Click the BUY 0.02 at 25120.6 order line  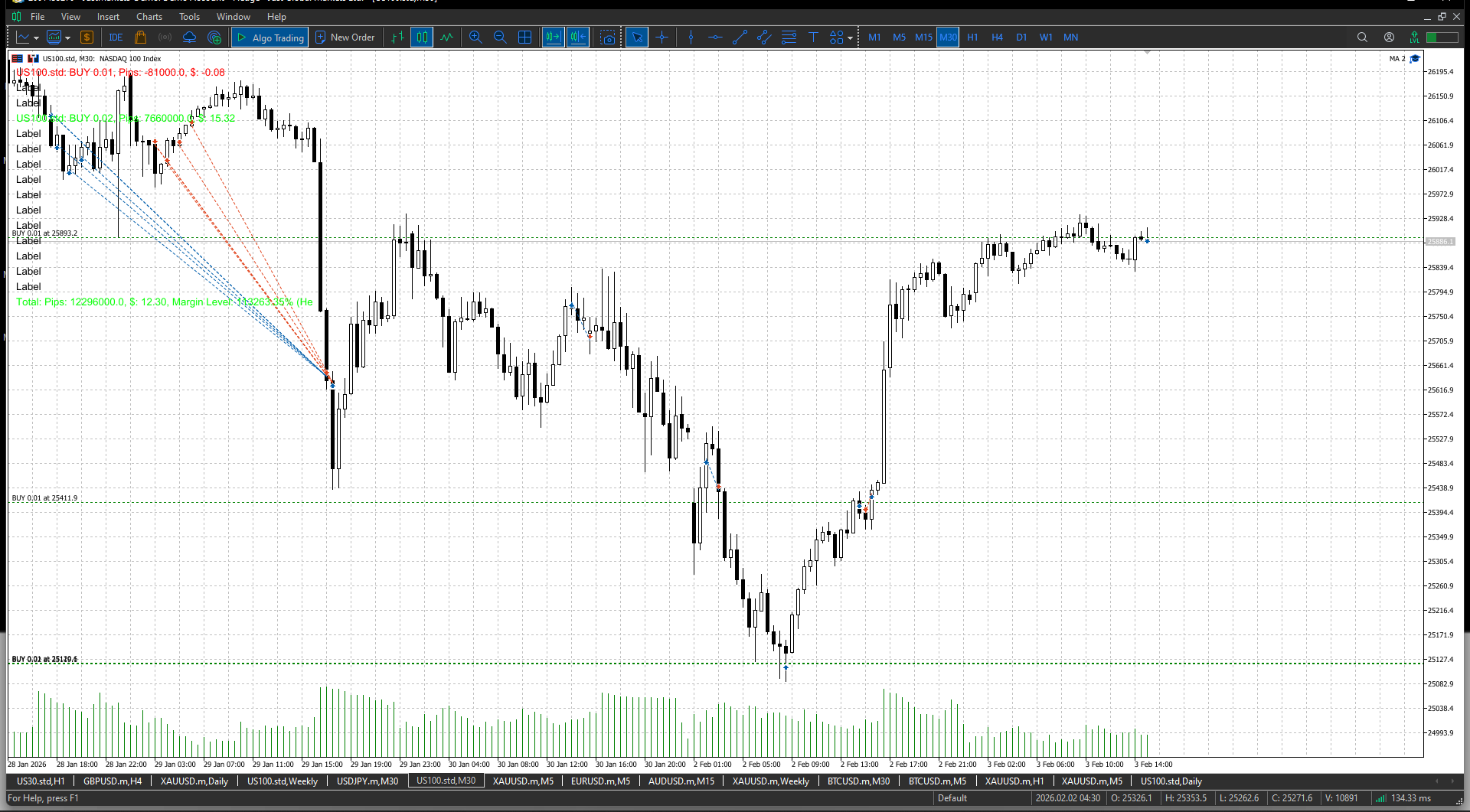pyautogui.click(x=716, y=664)
